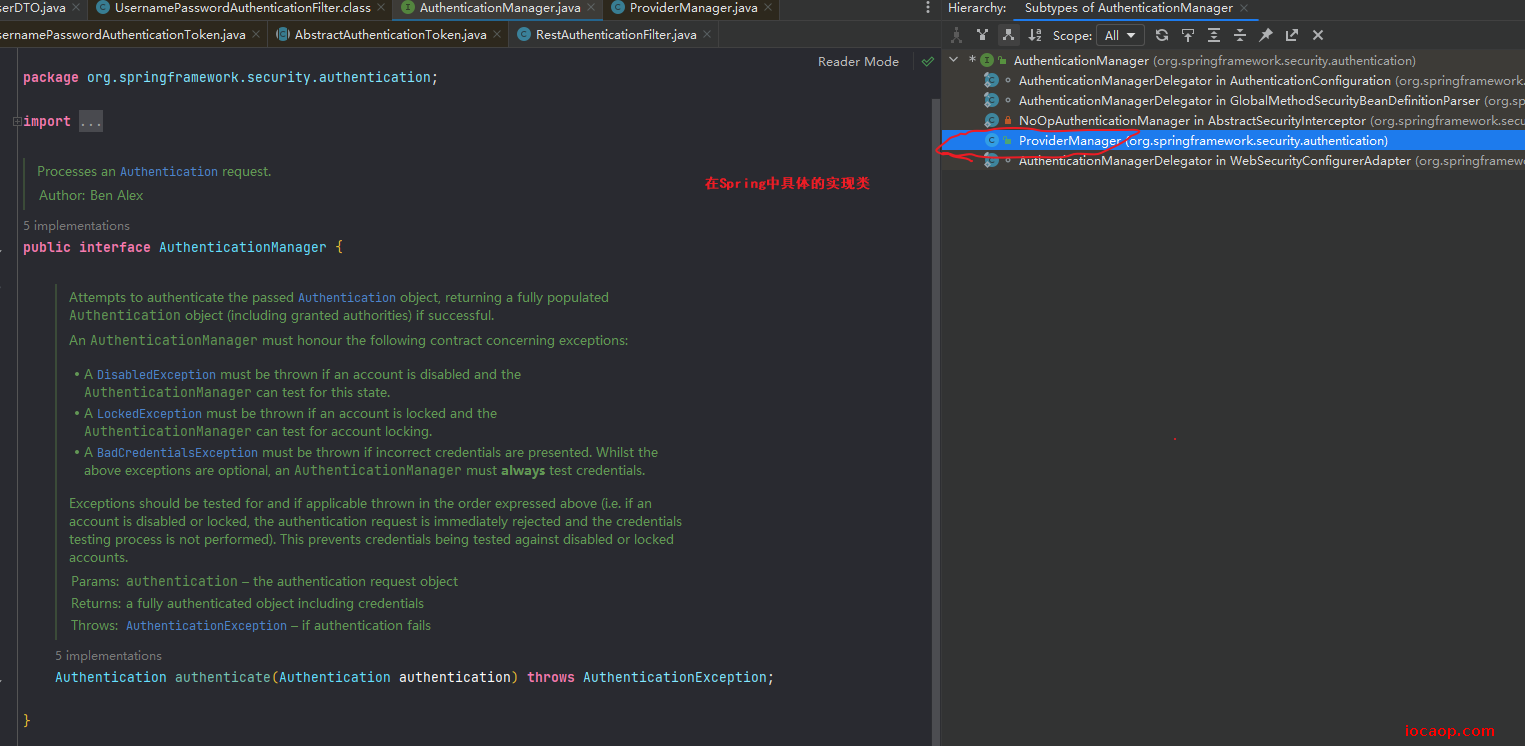Screen dimensions: 1525x746
Task: Click the RestAuthenticationFilter.java tab icon
Action: coord(524,34)
